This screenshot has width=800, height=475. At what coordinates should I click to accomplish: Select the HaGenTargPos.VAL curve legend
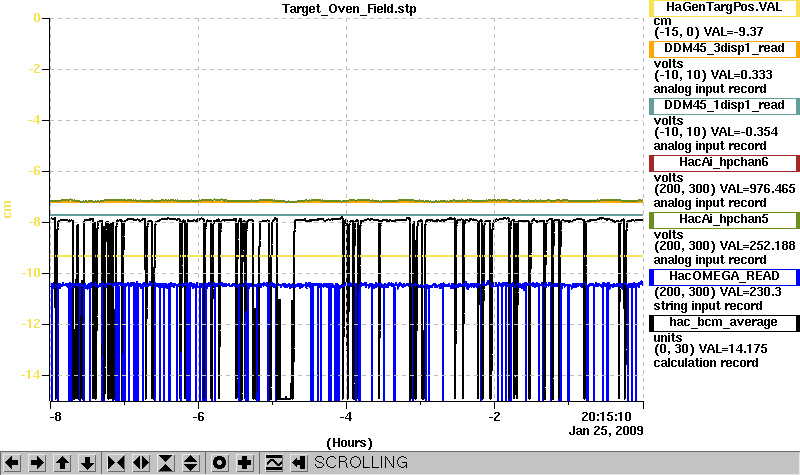tap(724, 8)
